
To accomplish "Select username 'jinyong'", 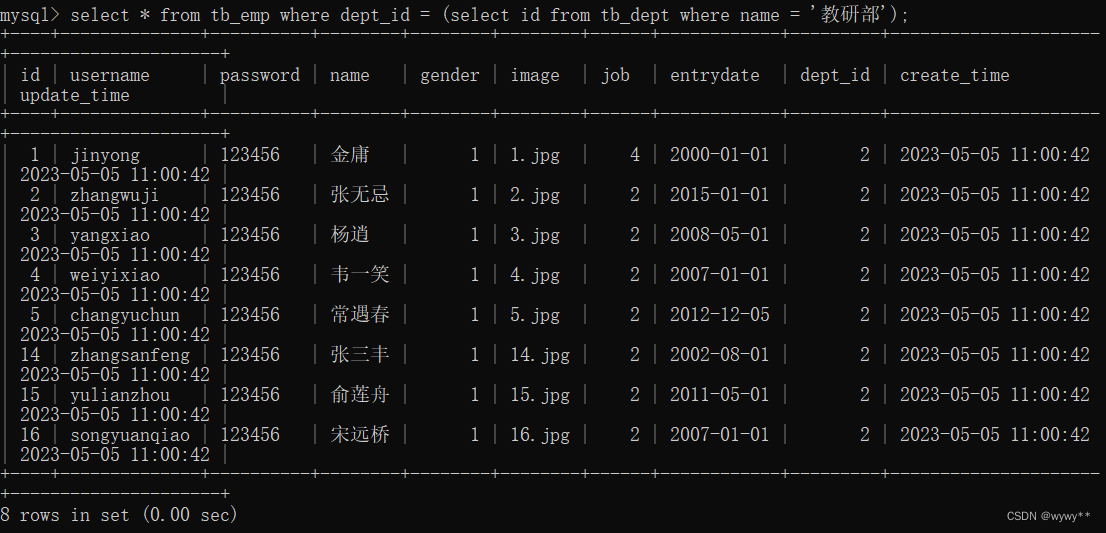I will point(105,155).
